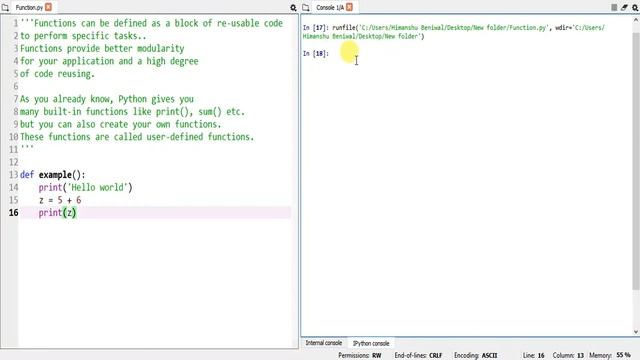Click the Column: 13 status entry
The height and width of the screenshot is (360, 640).
point(568,356)
